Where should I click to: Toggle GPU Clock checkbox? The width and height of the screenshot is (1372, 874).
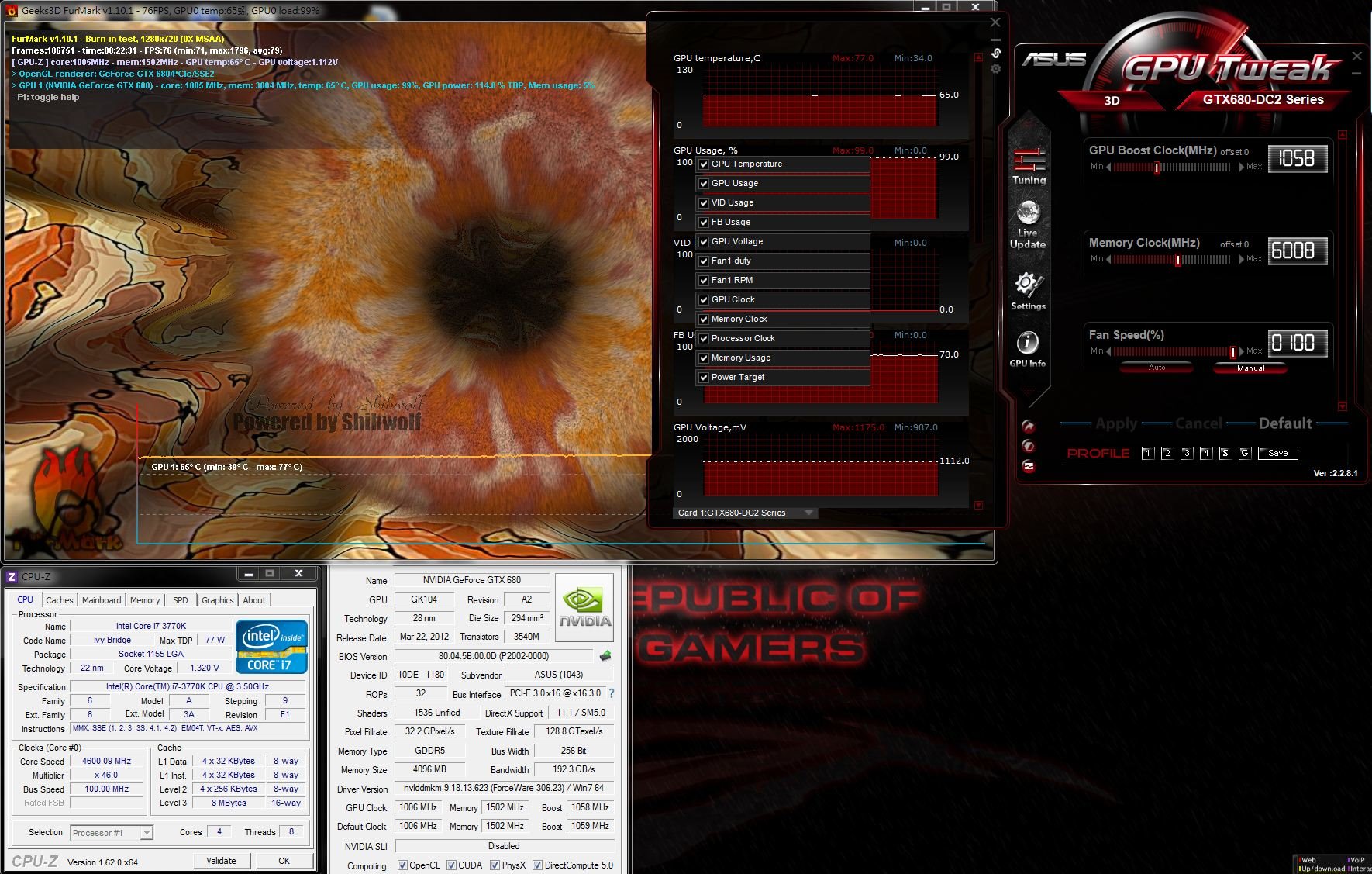tap(704, 300)
